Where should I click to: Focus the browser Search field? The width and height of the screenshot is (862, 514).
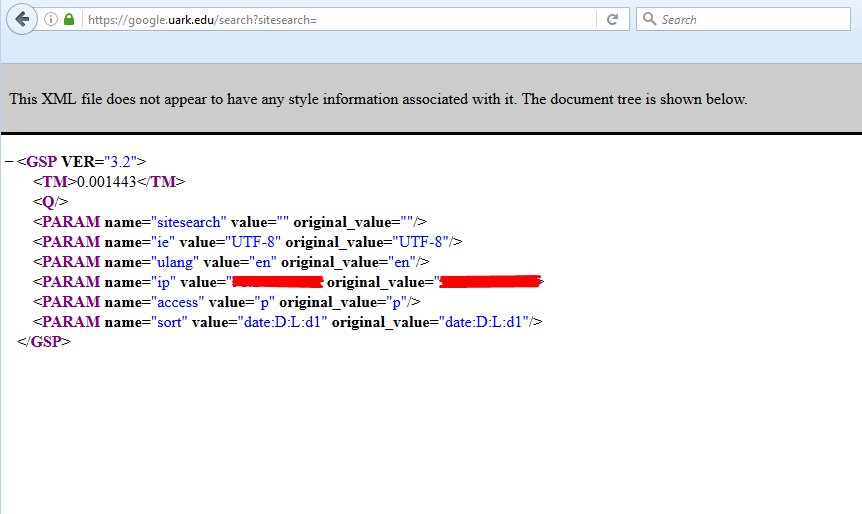click(x=743, y=19)
